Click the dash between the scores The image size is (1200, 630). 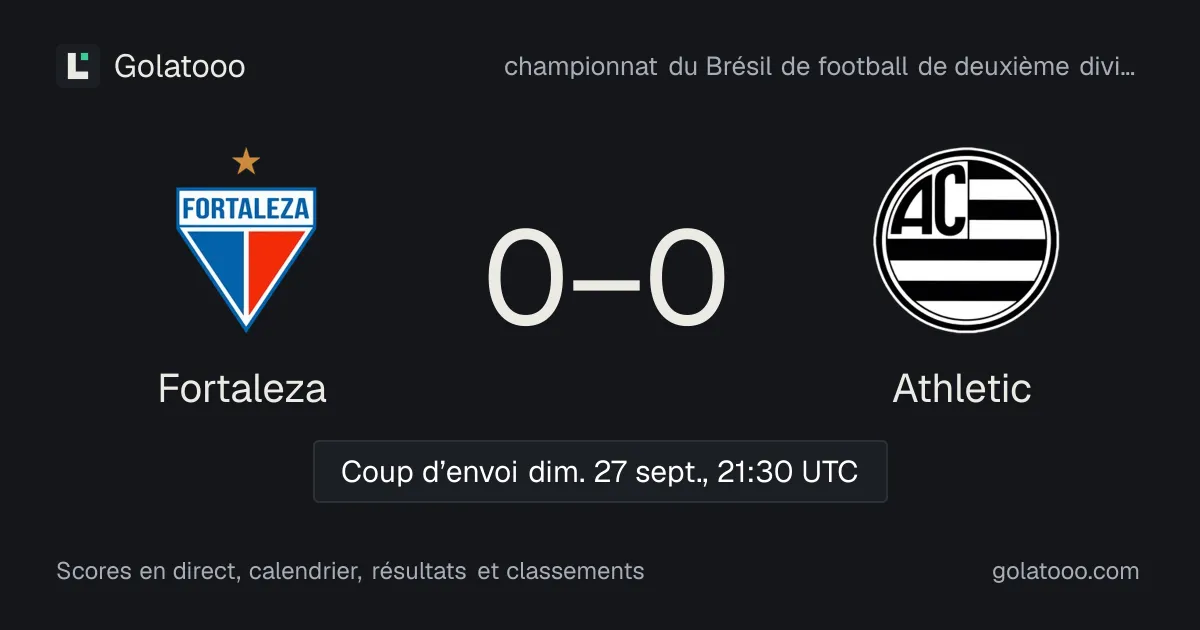coord(606,284)
